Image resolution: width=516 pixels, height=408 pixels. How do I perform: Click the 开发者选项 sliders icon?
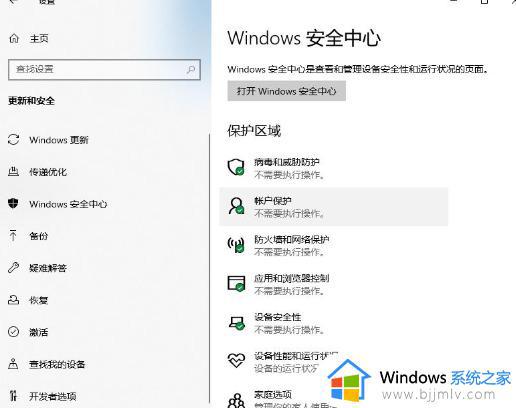pos(13,396)
